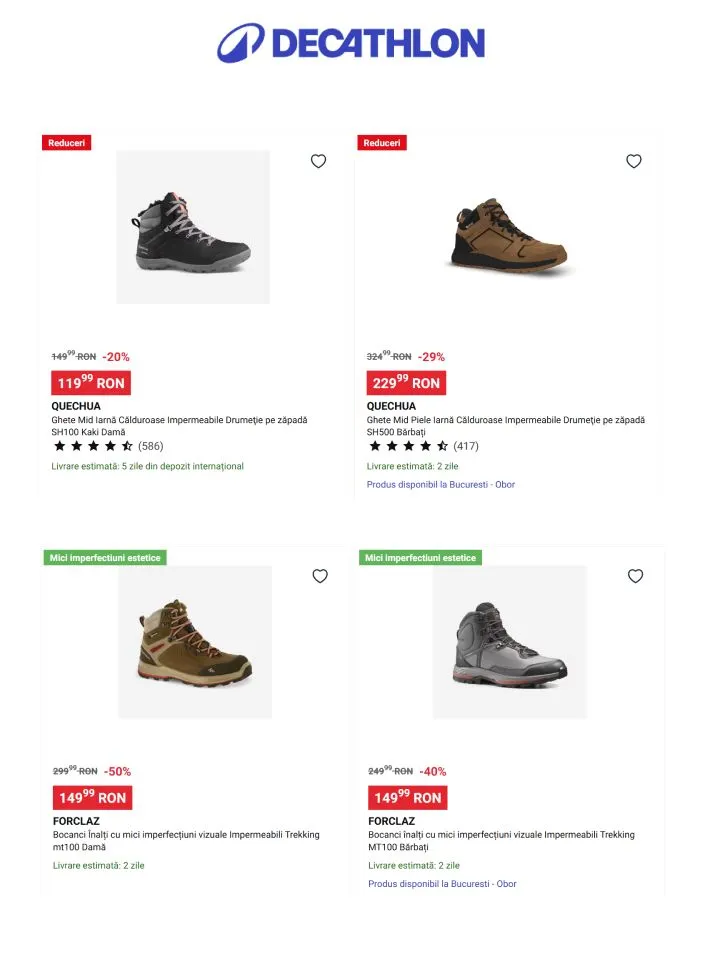Screen dimensions: 702x979
Task: Toggle wishlist heart for Forclaz MT100 Bărbați
Action: click(x=635, y=576)
